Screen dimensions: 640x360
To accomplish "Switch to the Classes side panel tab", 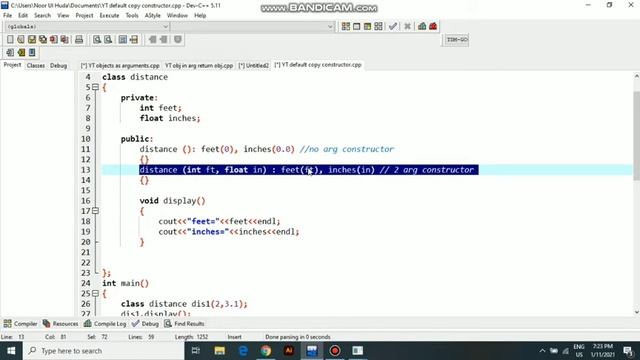I will (36, 65).
